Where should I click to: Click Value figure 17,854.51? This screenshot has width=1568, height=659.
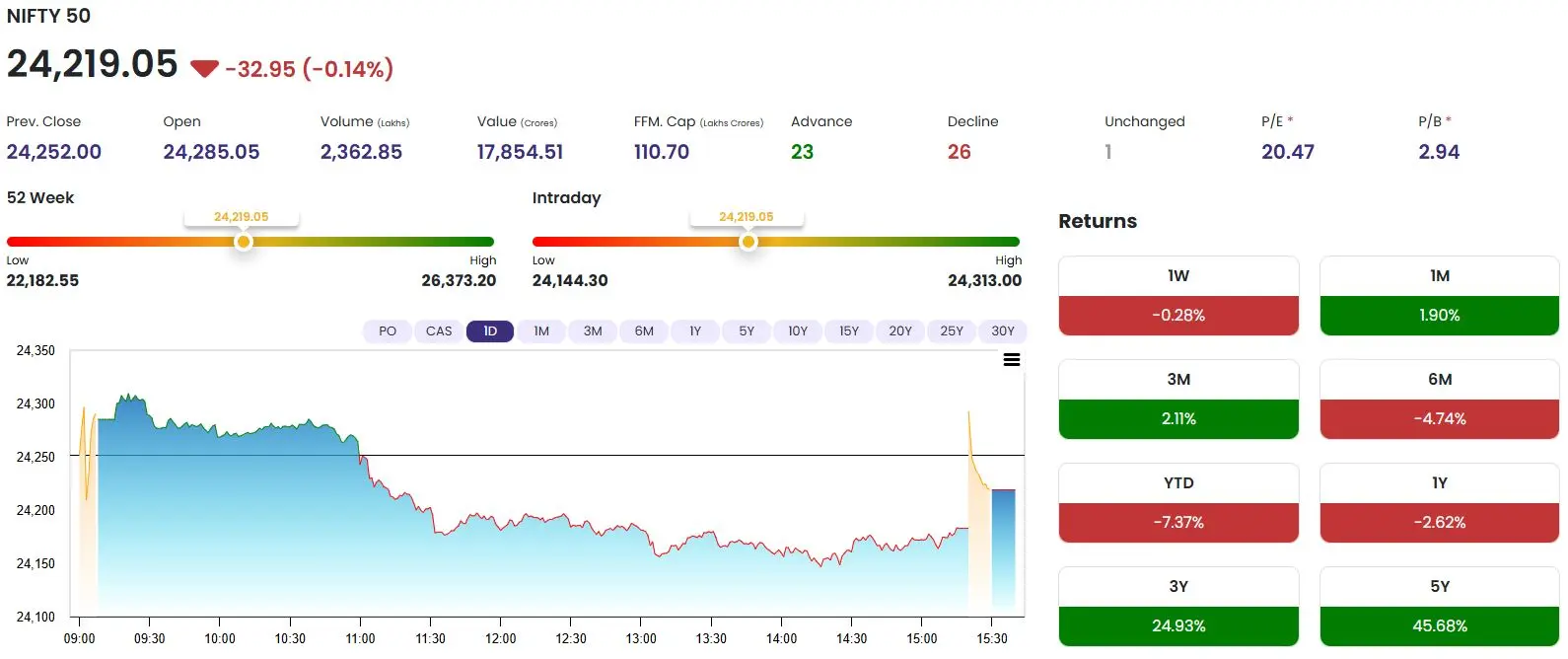pos(520,152)
